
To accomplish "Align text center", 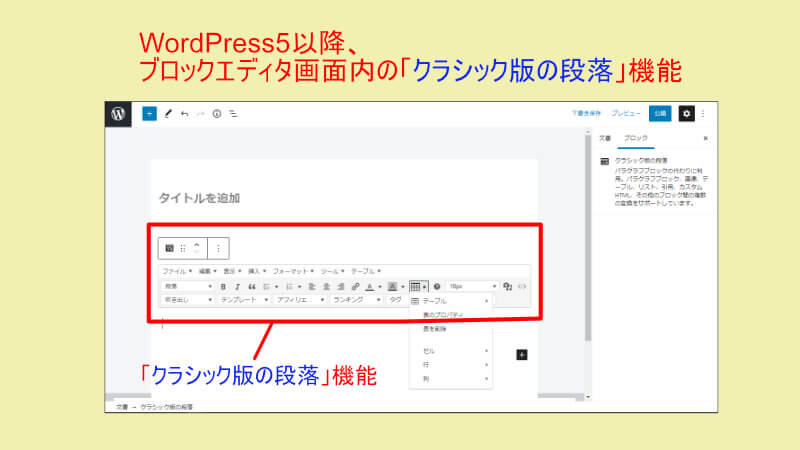I will coord(327,287).
